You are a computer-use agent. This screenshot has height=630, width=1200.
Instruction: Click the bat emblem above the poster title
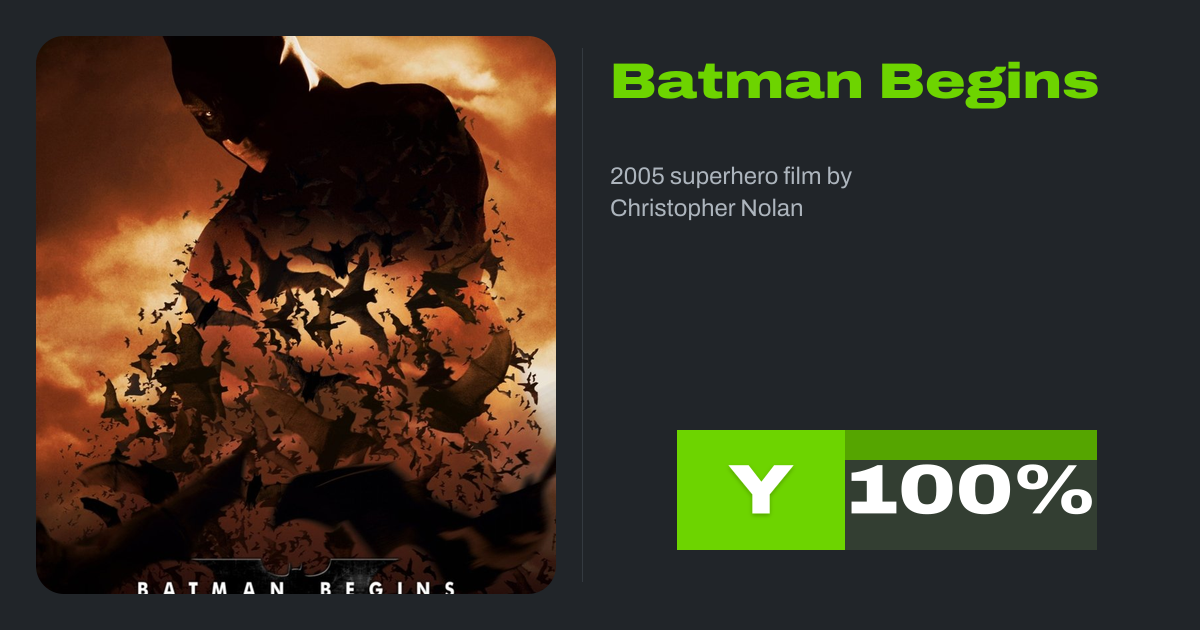pos(296,564)
